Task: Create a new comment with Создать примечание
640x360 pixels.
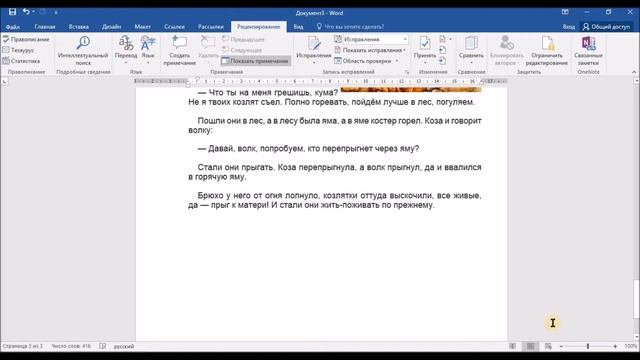Action: tap(180, 51)
